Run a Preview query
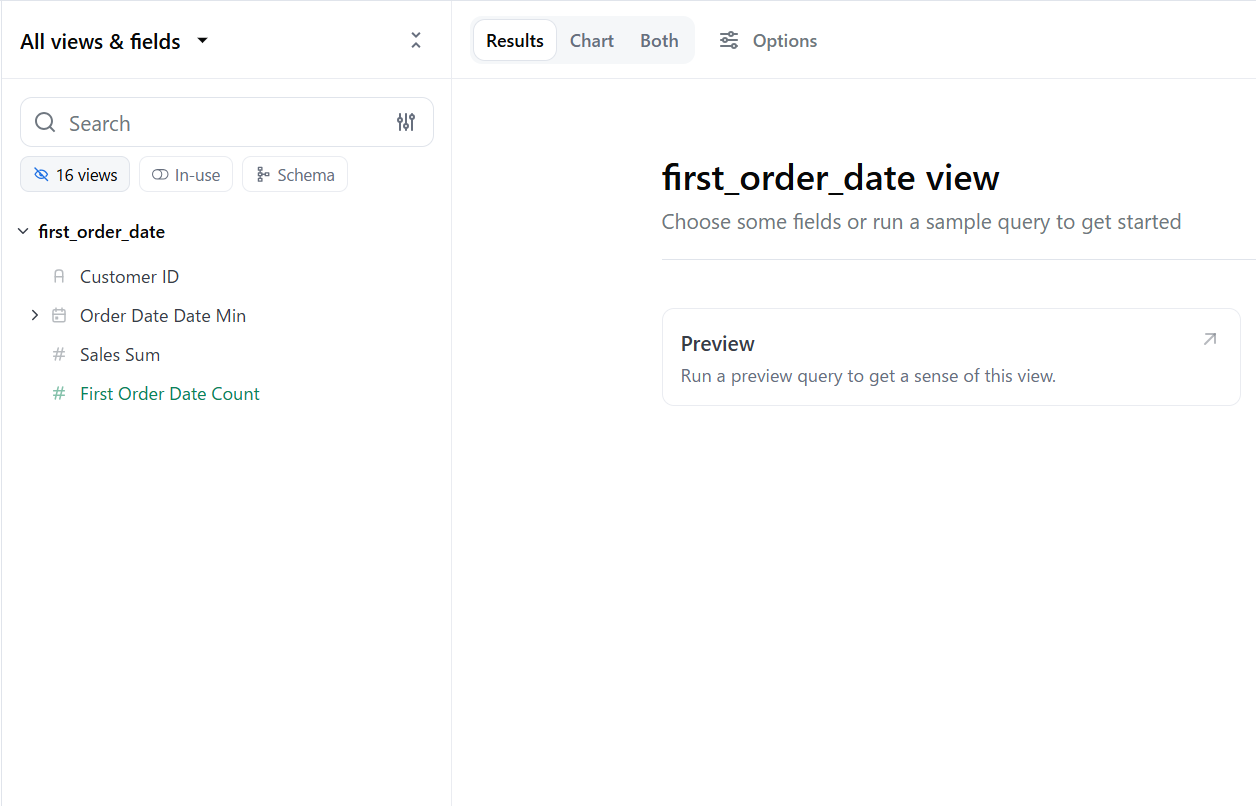Image resolution: width=1256 pixels, height=806 pixels. [x=950, y=357]
